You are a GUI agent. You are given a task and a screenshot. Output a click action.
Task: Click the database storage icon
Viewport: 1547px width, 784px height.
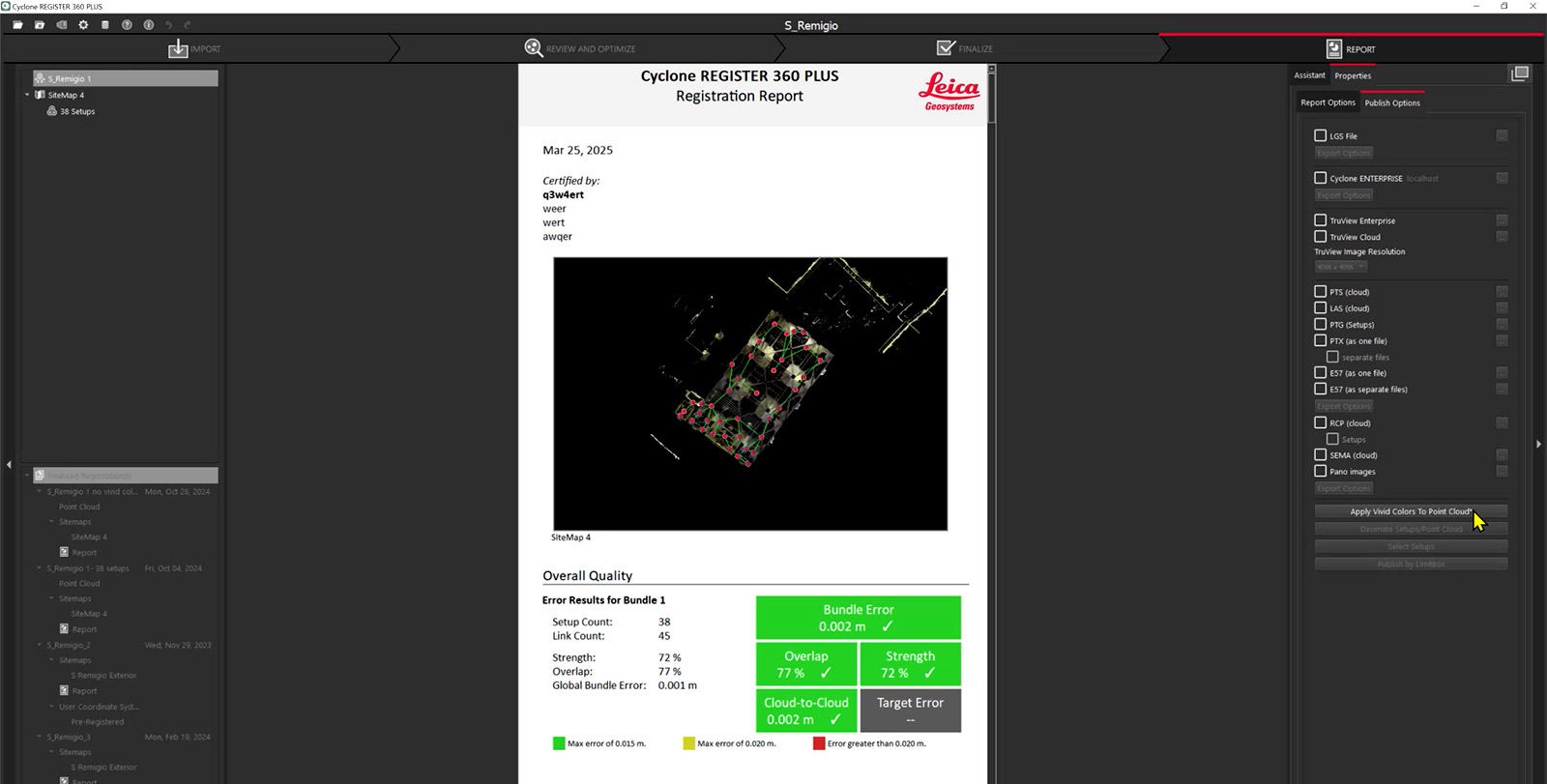(105, 25)
